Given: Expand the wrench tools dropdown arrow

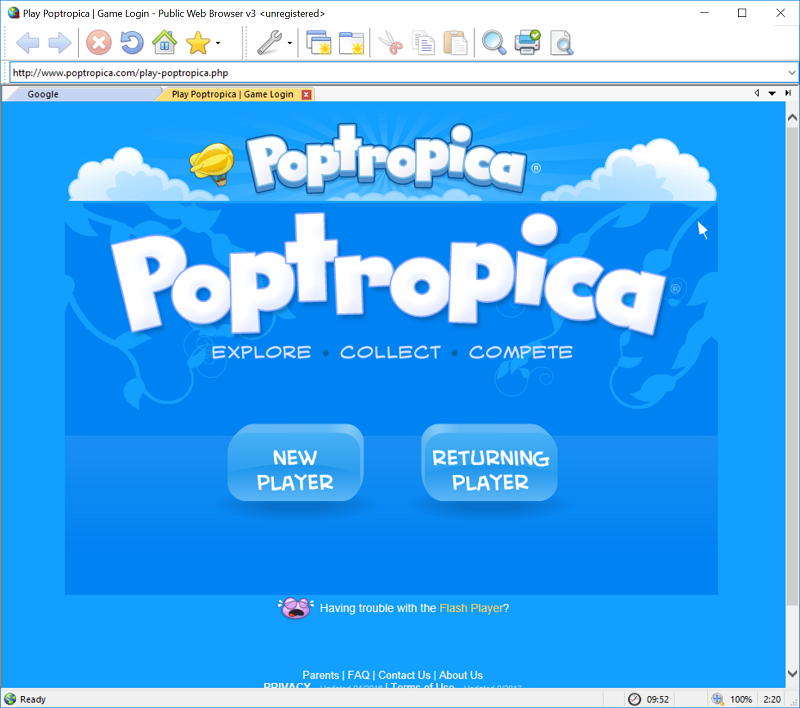Looking at the screenshot, I should click(x=290, y=43).
